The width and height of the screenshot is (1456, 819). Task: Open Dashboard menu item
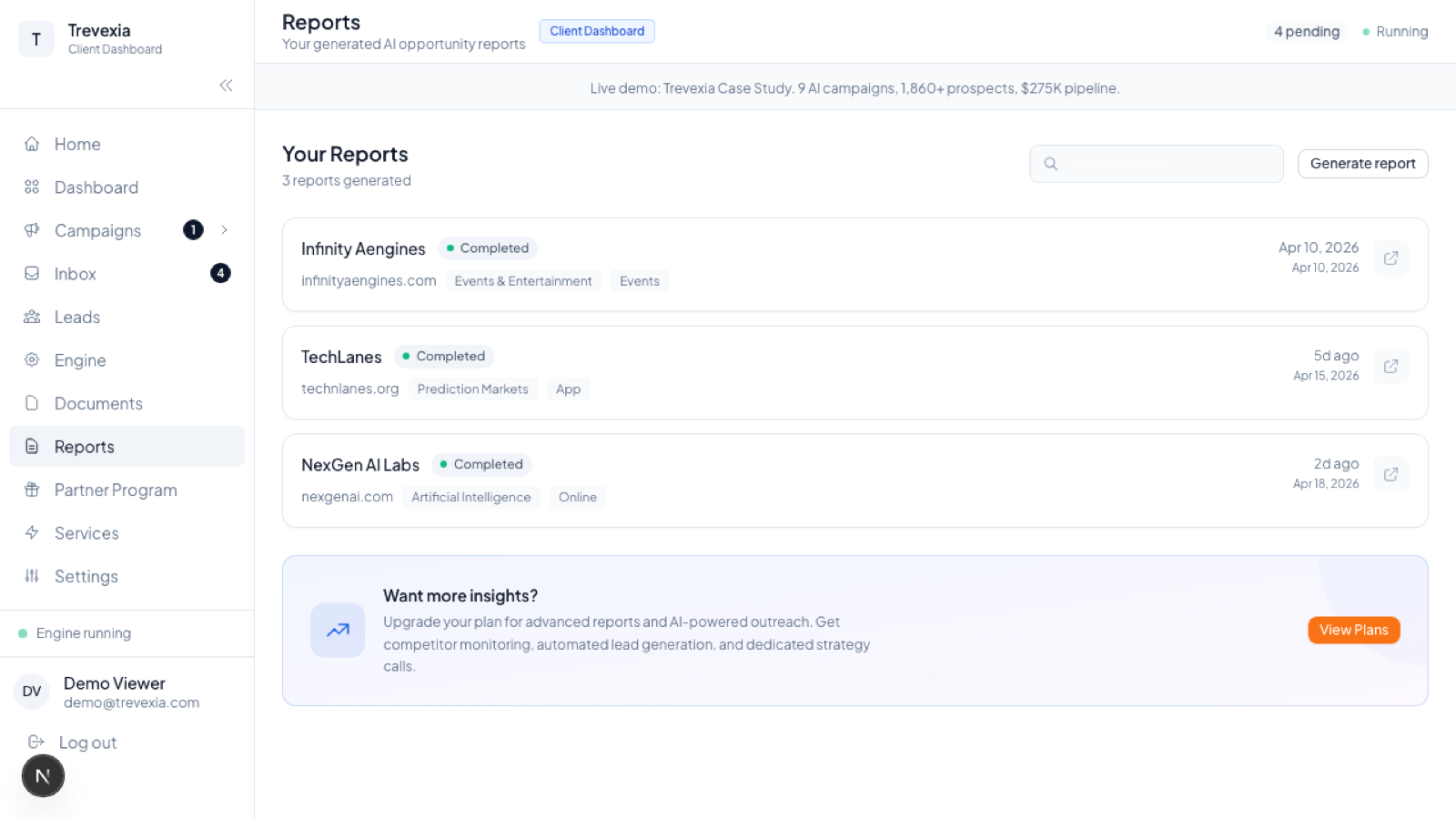pos(126,187)
